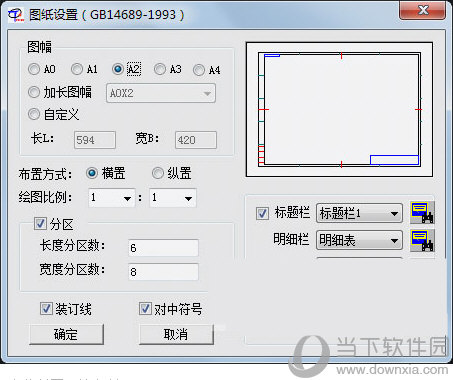Open the A0X2 extended size dropdown
Image resolution: width=453 pixels, height=380 pixels.
161,93
